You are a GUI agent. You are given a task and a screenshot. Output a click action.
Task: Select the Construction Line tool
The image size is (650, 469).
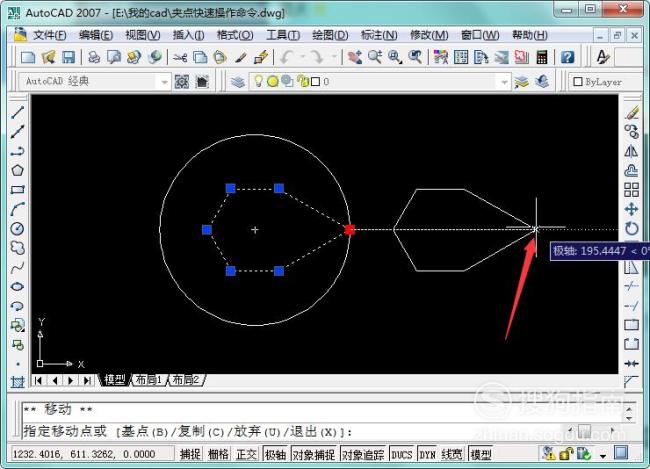point(17,131)
